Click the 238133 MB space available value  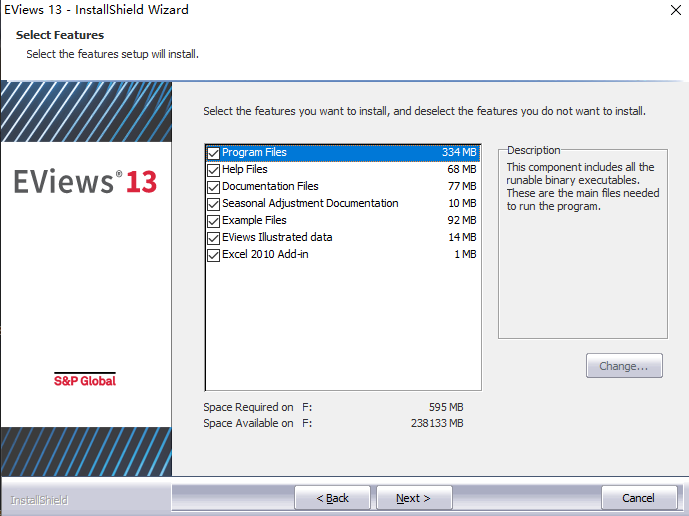click(437, 423)
